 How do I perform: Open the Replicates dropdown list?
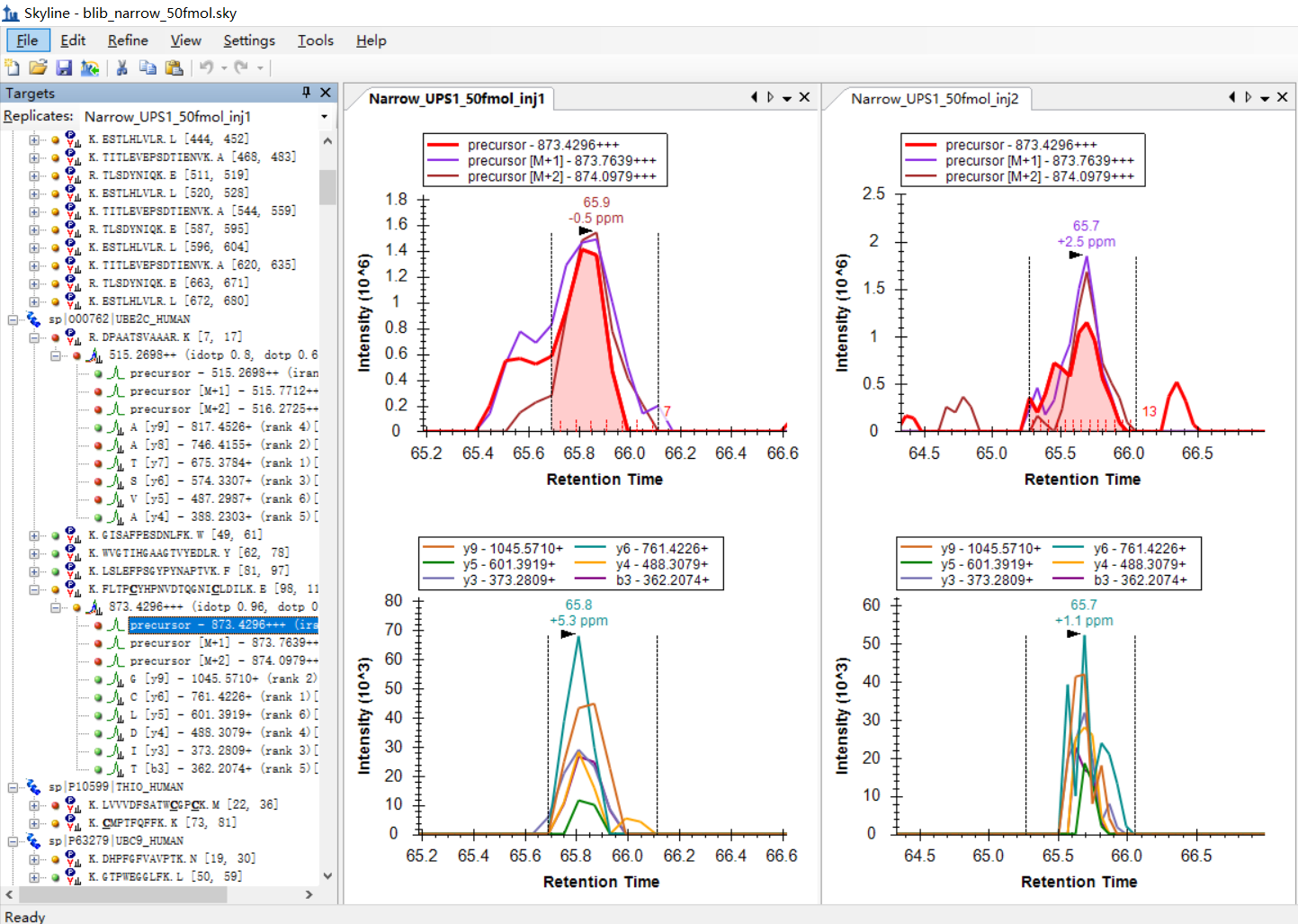click(324, 117)
